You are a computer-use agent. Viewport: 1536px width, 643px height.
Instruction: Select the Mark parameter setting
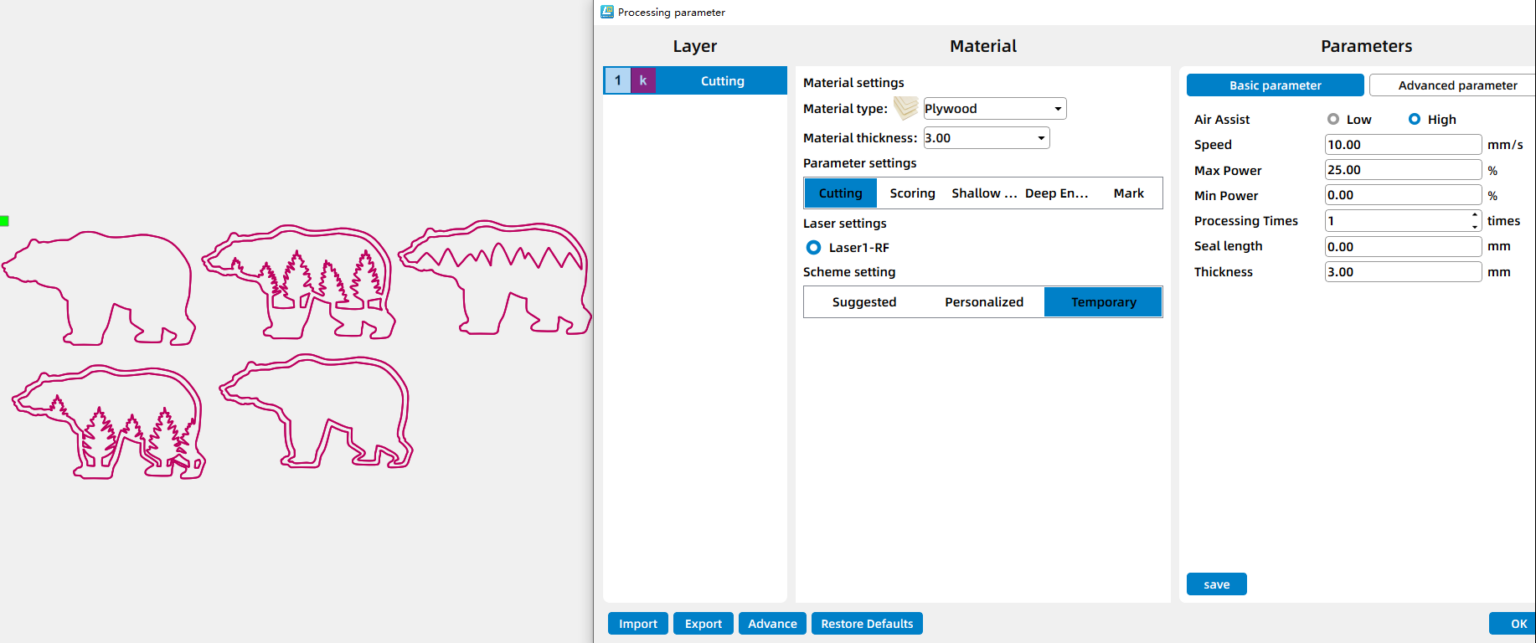point(1128,193)
